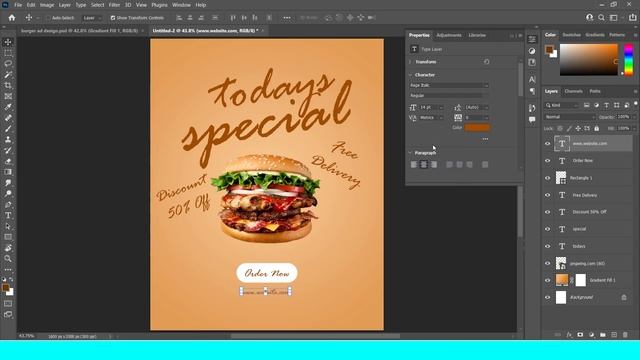This screenshot has height=360, width=640.
Task: Switch to the Paths tab
Action: point(595,91)
